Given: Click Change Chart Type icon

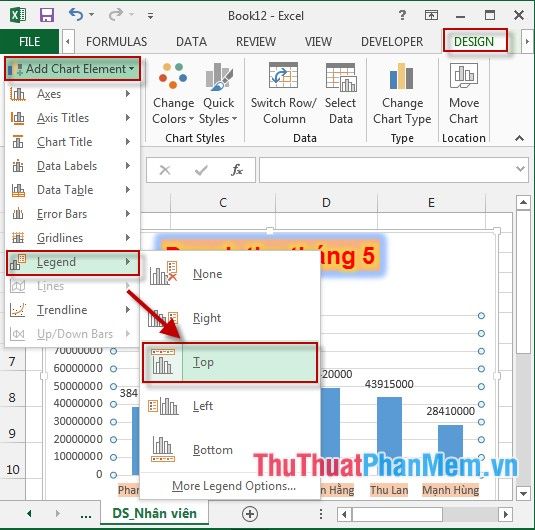Looking at the screenshot, I should pos(402,76).
